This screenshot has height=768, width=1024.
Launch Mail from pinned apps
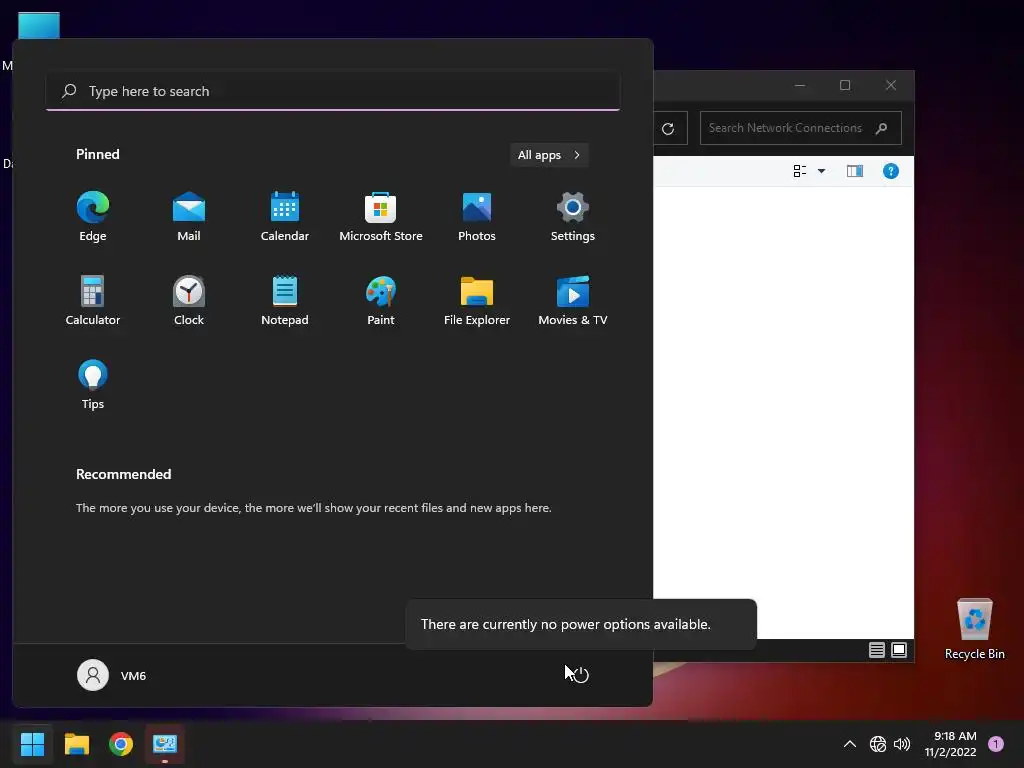(x=189, y=217)
